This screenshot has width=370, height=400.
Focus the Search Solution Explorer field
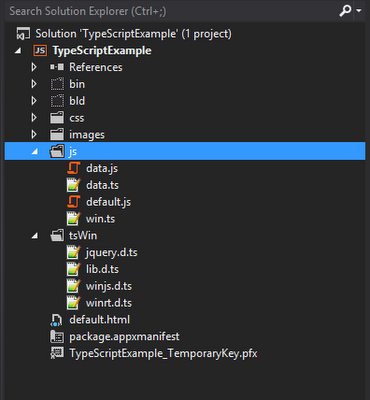pyautogui.click(x=170, y=11)
